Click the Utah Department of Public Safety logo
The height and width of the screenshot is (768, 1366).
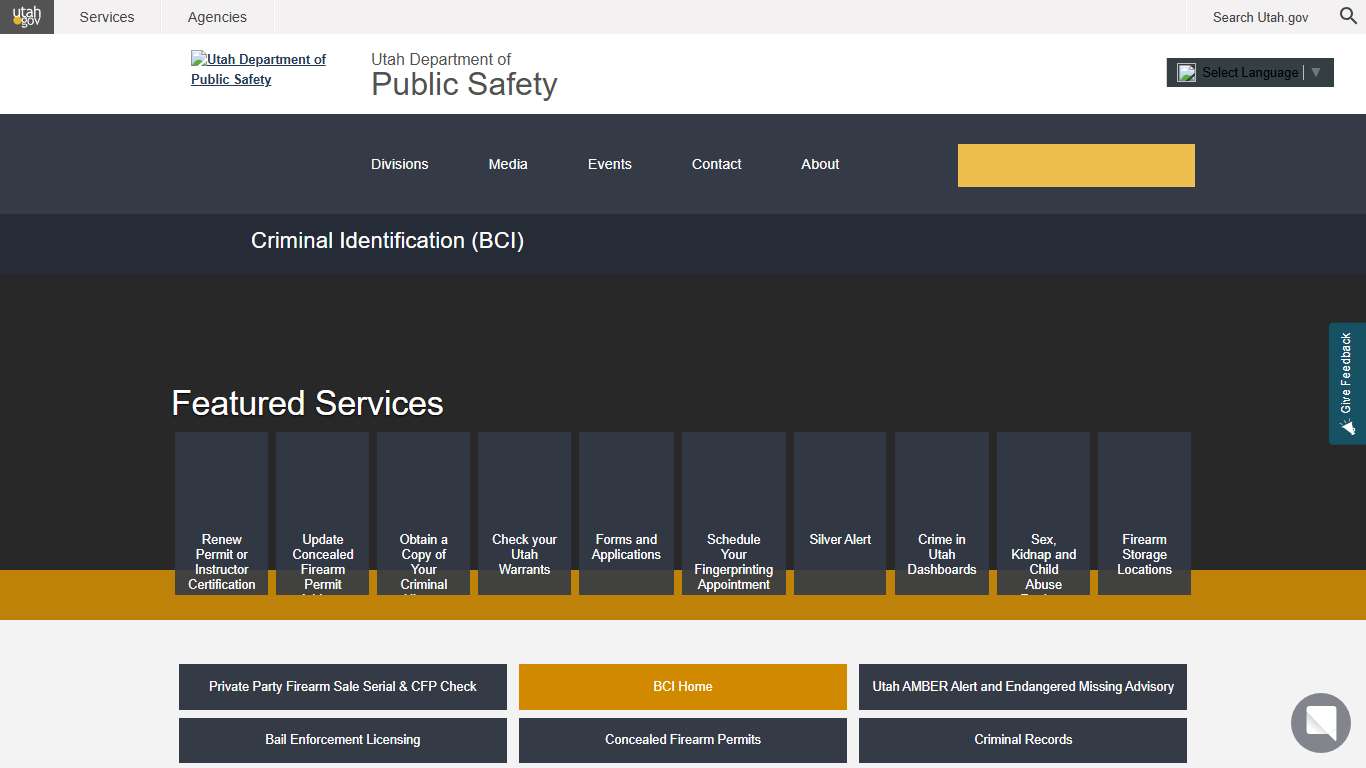point(258,69)
